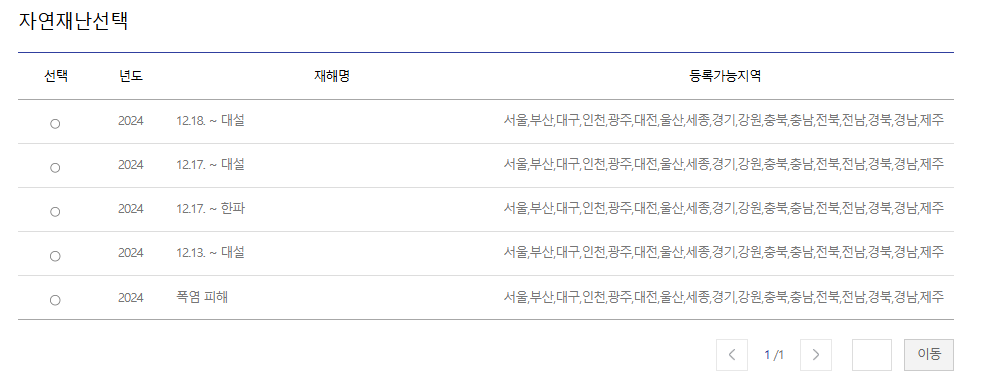
Task: Go to next page with right chevron
Action: [815, 355]
